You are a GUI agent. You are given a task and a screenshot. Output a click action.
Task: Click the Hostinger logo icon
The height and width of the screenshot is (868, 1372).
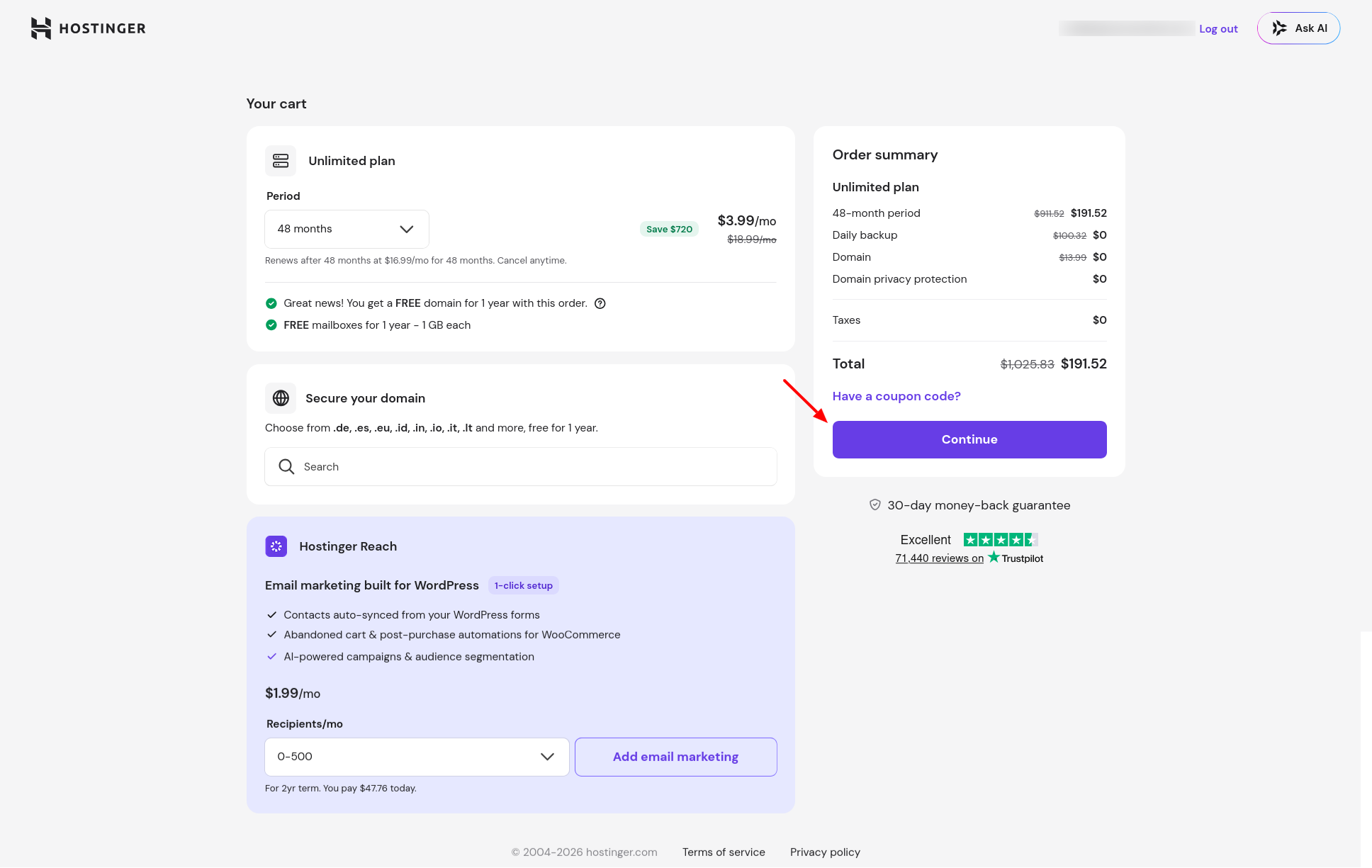click(41, 28)
